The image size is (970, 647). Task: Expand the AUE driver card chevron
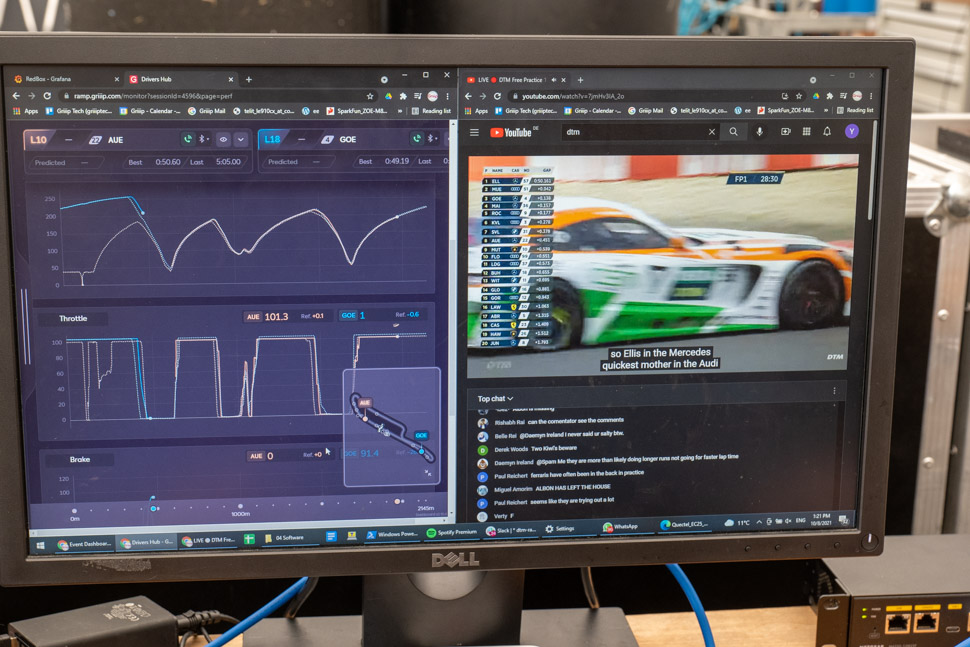coord(241,140)
